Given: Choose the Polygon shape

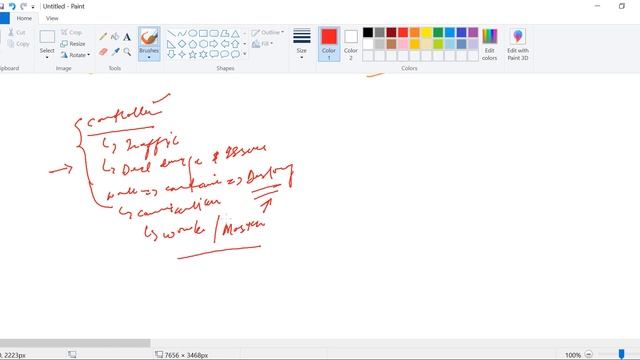Looking at the screenshot, I should [224, 33].
